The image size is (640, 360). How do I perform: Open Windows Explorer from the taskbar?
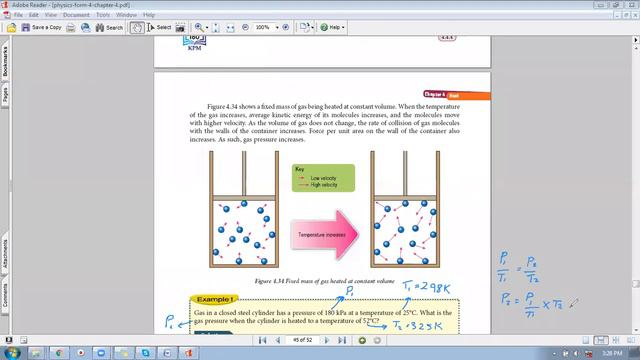pos(36,353)
